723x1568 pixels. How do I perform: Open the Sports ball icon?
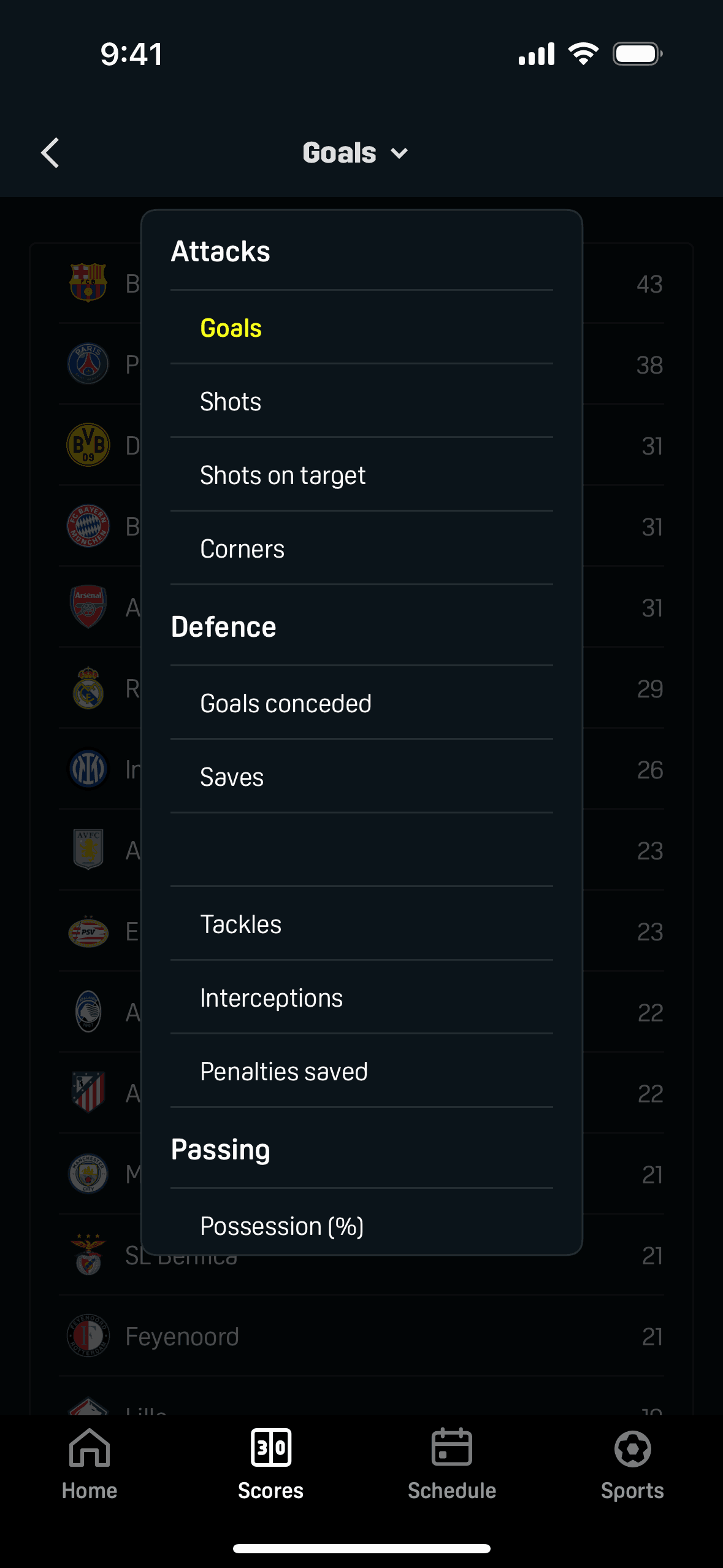tap(632, 1449)
